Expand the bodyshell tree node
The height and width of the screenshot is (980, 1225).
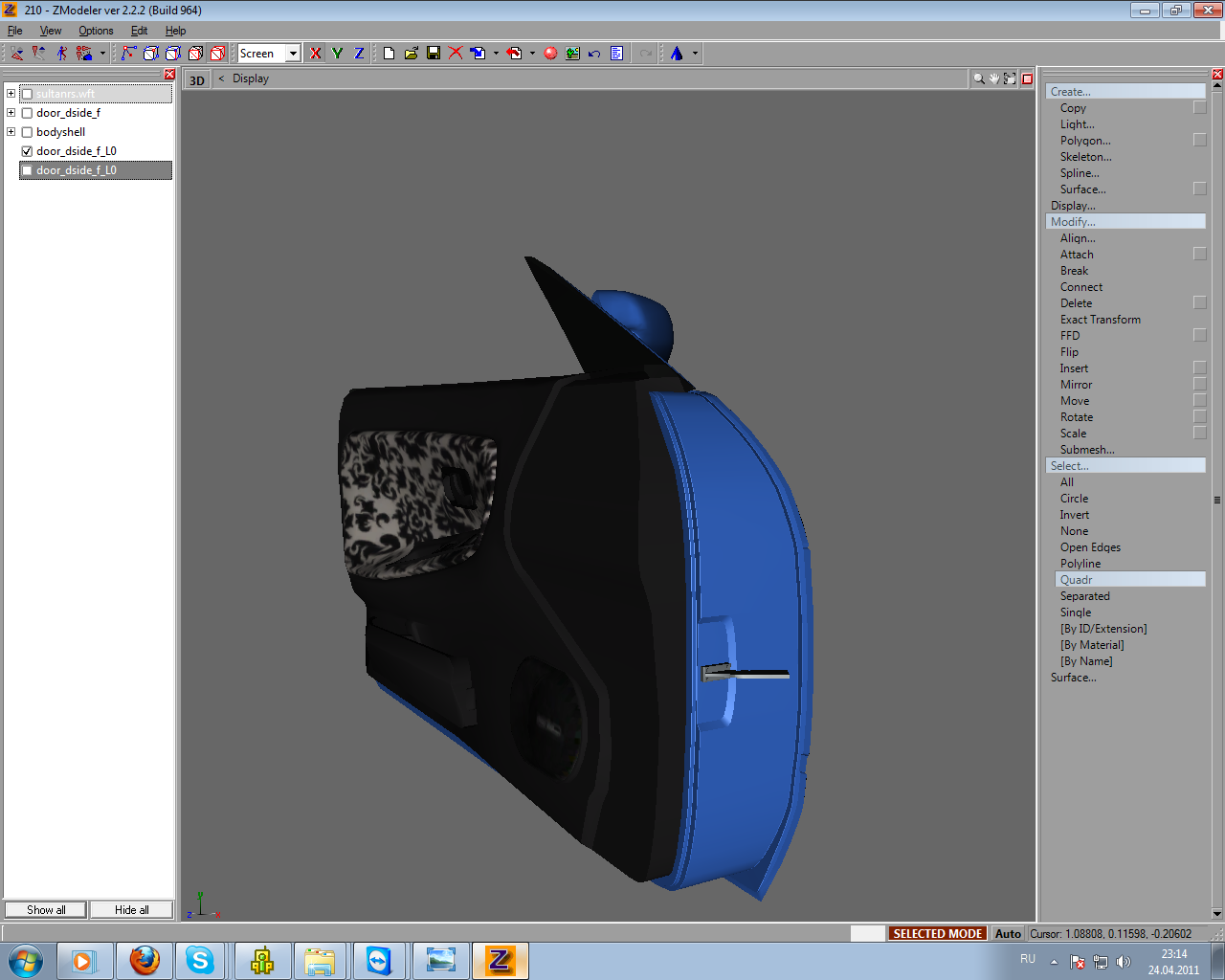11,132
